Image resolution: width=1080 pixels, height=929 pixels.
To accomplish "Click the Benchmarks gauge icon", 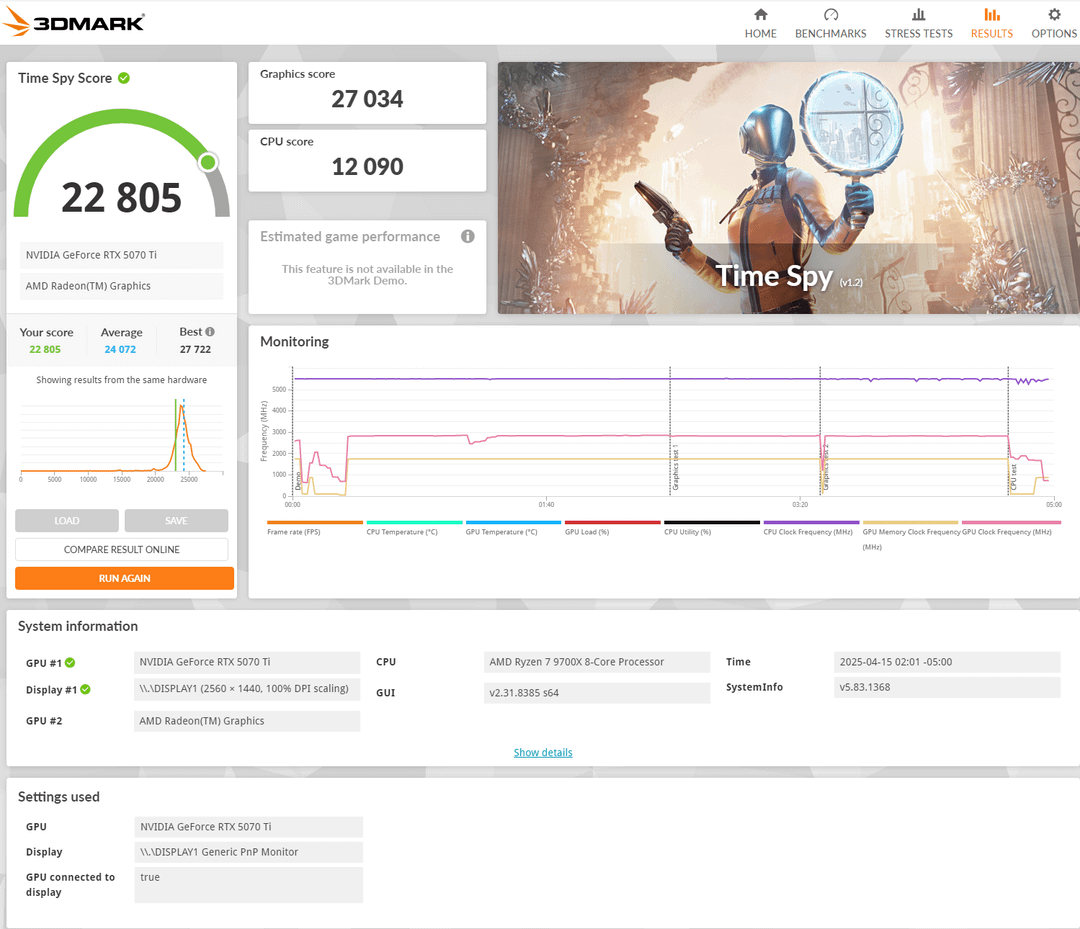I will point(831,14).
